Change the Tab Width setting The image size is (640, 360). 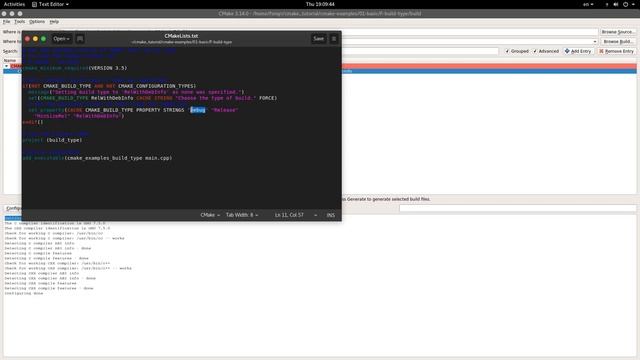[242, 215]
